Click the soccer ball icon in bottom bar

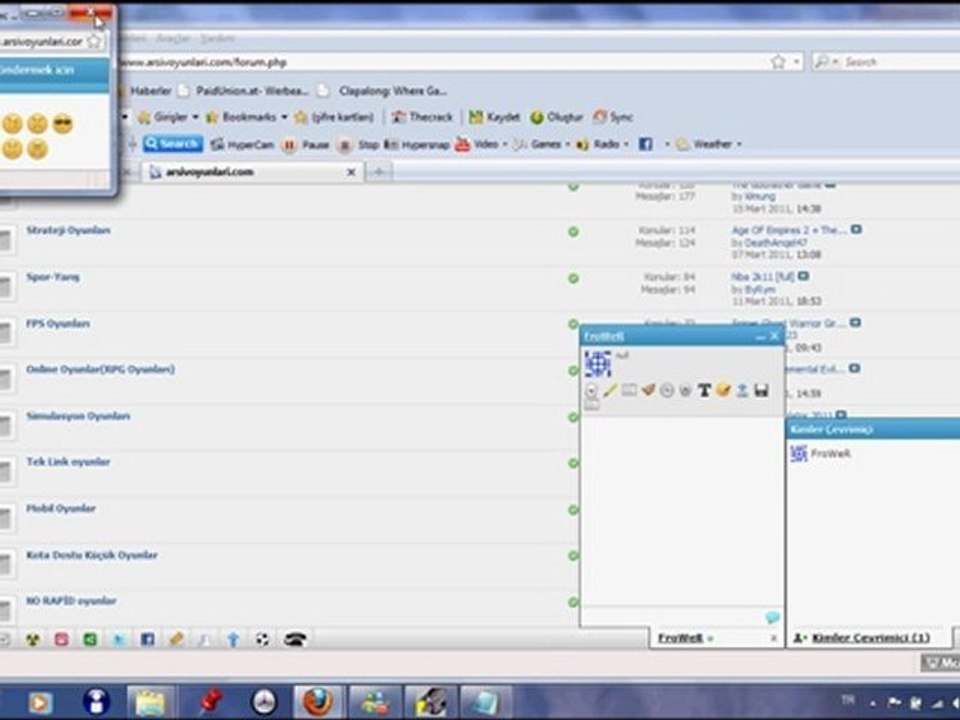[x=263, y=640]
